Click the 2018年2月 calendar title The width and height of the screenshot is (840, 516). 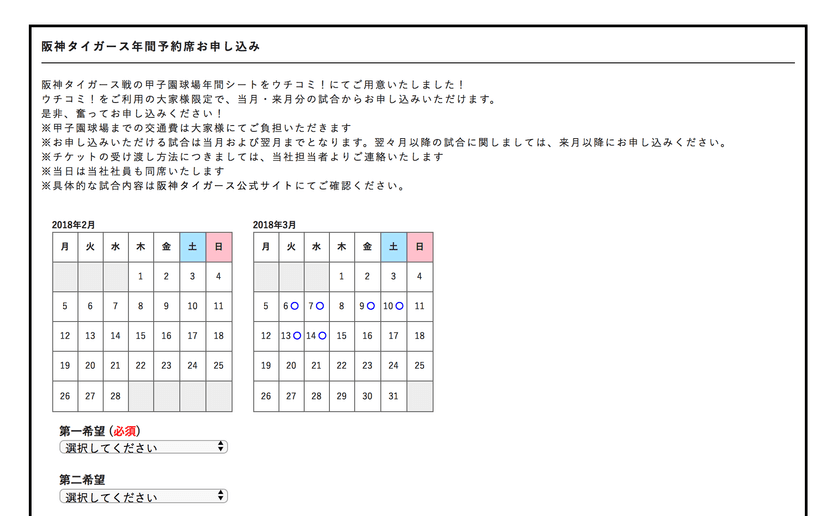[x=73, y=225]
